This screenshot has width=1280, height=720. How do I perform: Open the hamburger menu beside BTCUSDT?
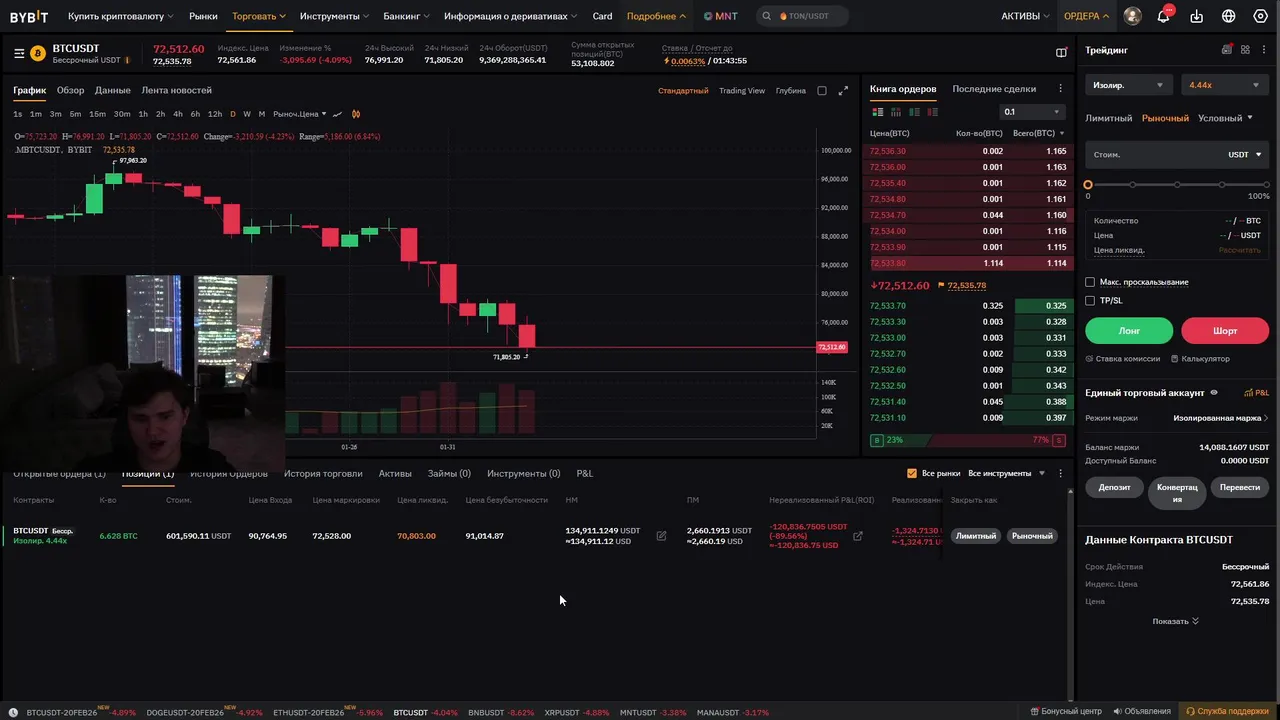coord(19,53)
